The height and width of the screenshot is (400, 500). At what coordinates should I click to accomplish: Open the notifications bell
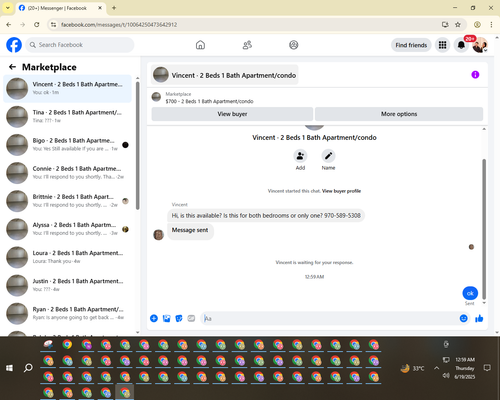(x=461, y=45)
